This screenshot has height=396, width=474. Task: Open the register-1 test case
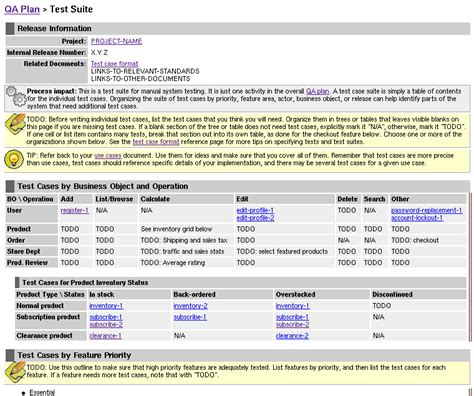pyautogui.click(x=75, y=210)
